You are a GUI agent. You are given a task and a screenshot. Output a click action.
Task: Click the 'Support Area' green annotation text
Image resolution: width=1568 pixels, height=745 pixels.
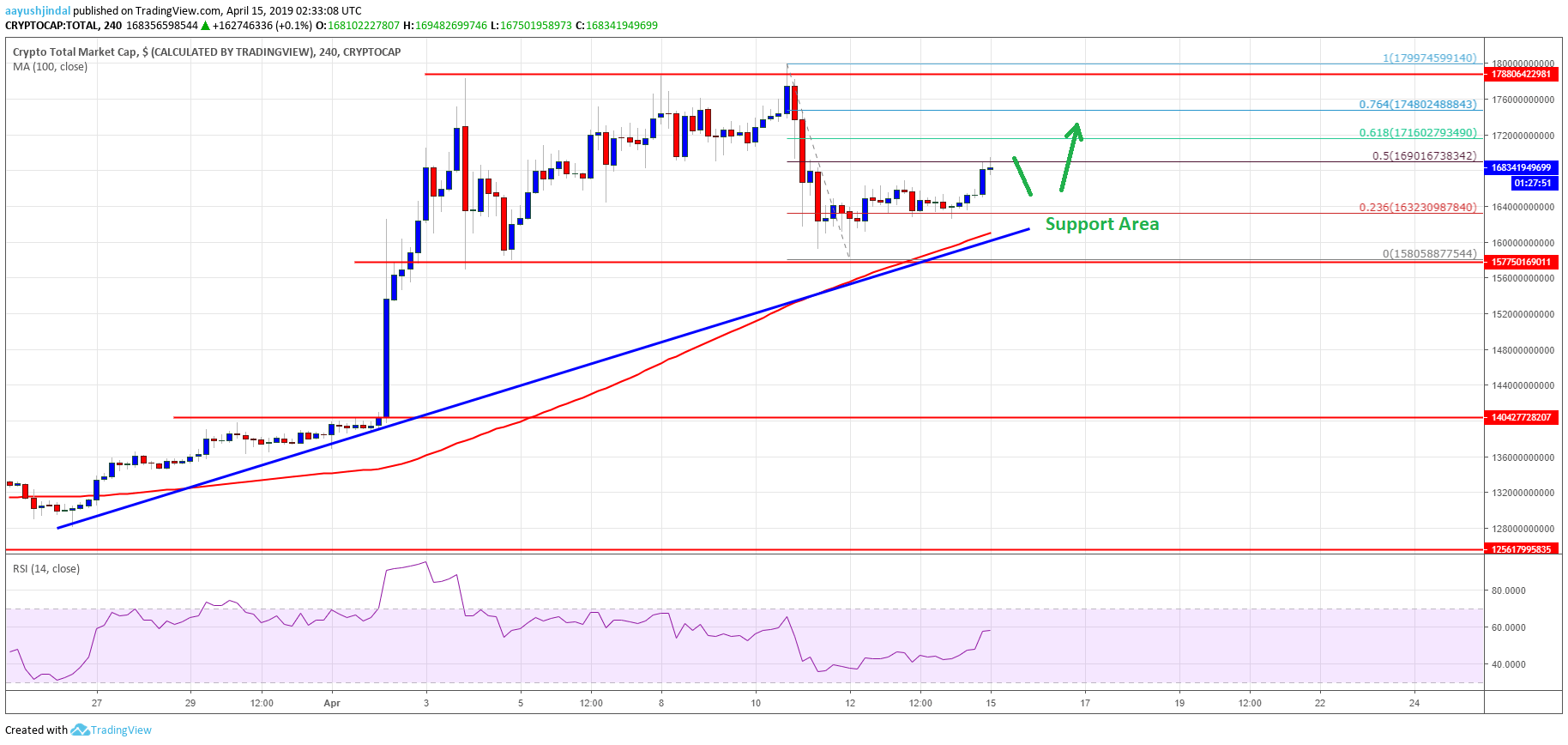tap(1102, 224)
